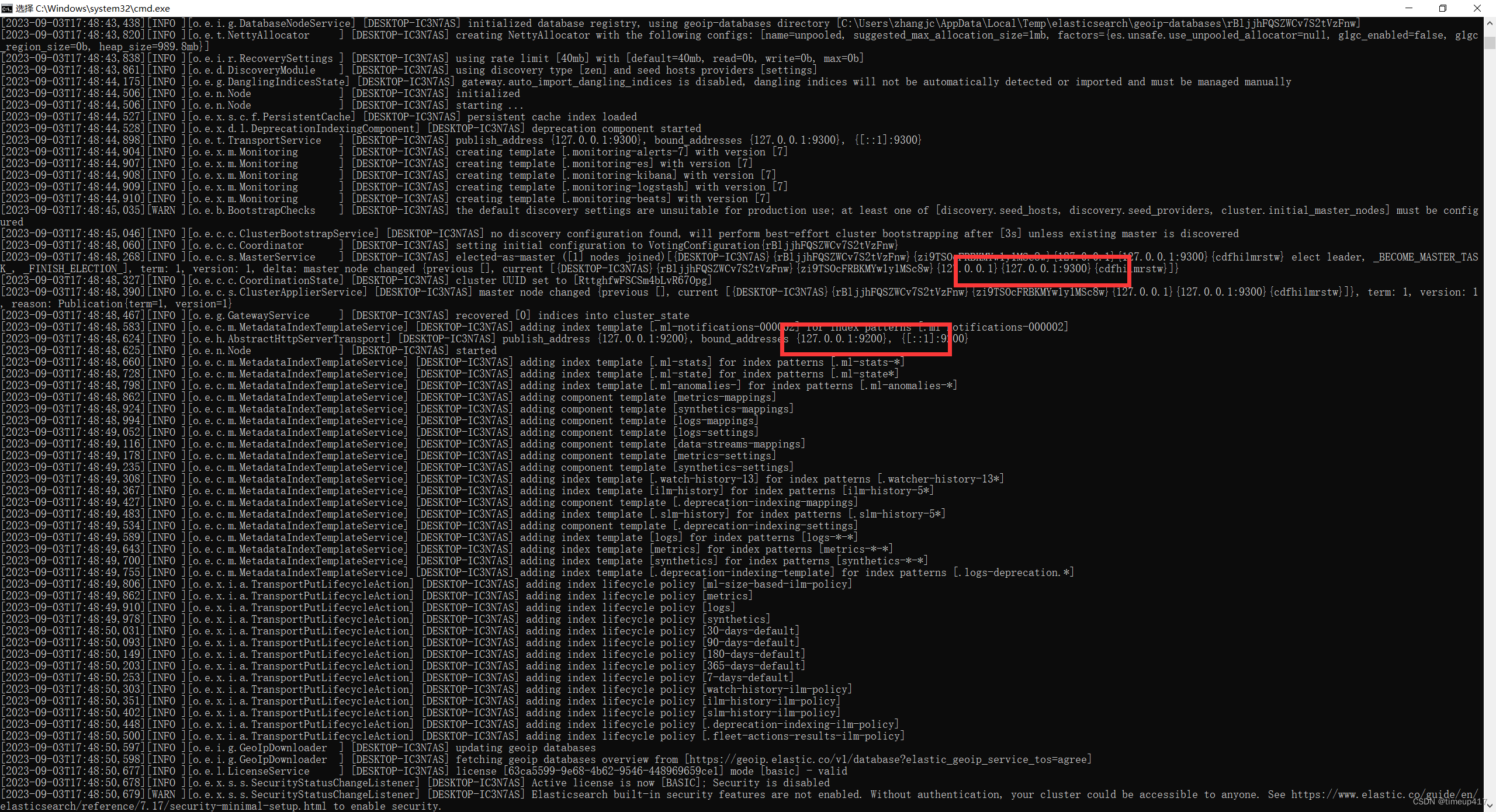Click the title text 'C:\Windows\system32\cmd.exe'
The width and height of the screenshot is (1496, 812).
coord(102,8)
